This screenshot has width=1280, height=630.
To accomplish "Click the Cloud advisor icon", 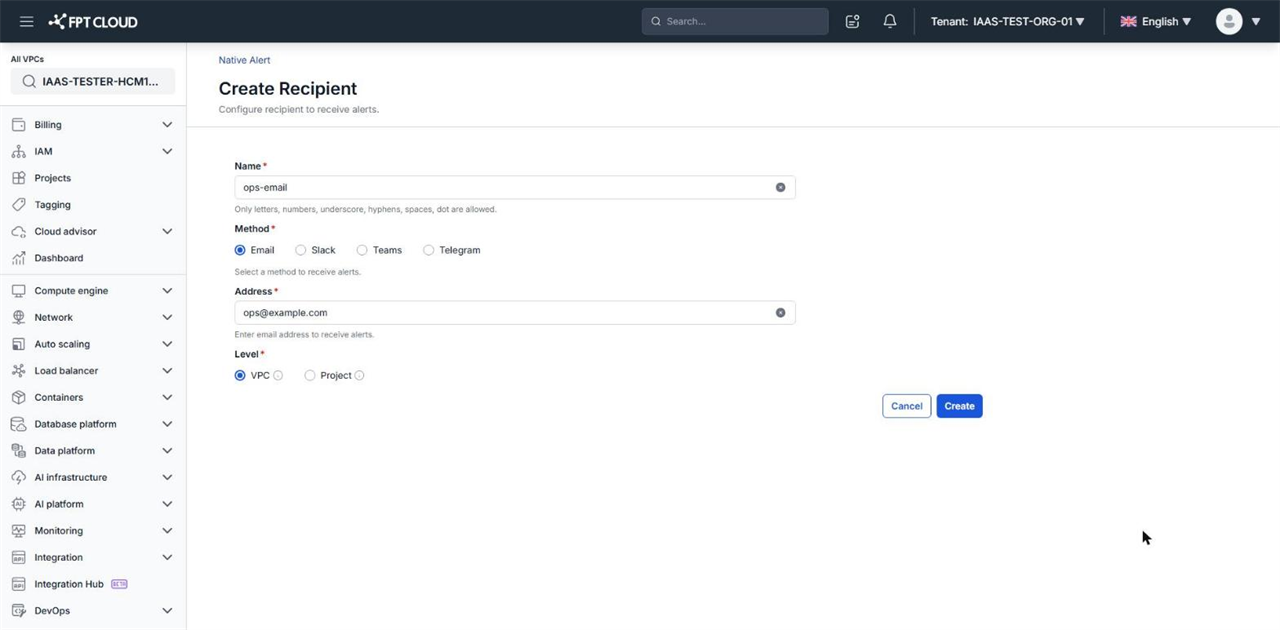I will (18, 231).
